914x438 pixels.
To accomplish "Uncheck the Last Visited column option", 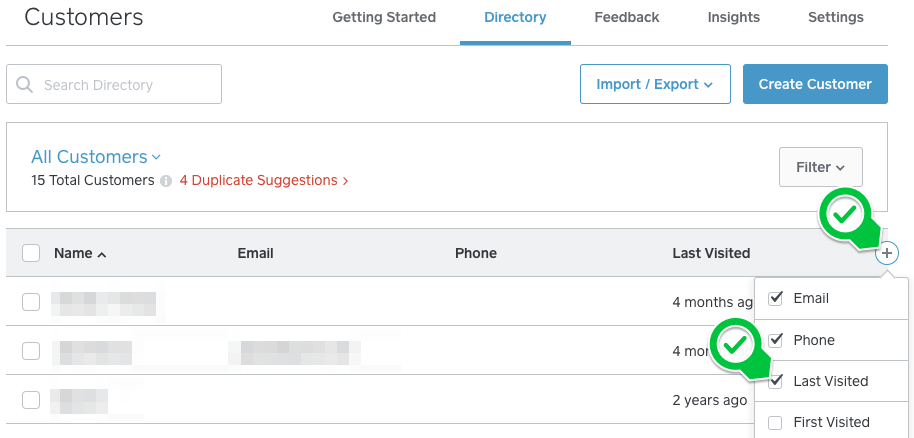I will pyautogui.click(x=775, y=381).
